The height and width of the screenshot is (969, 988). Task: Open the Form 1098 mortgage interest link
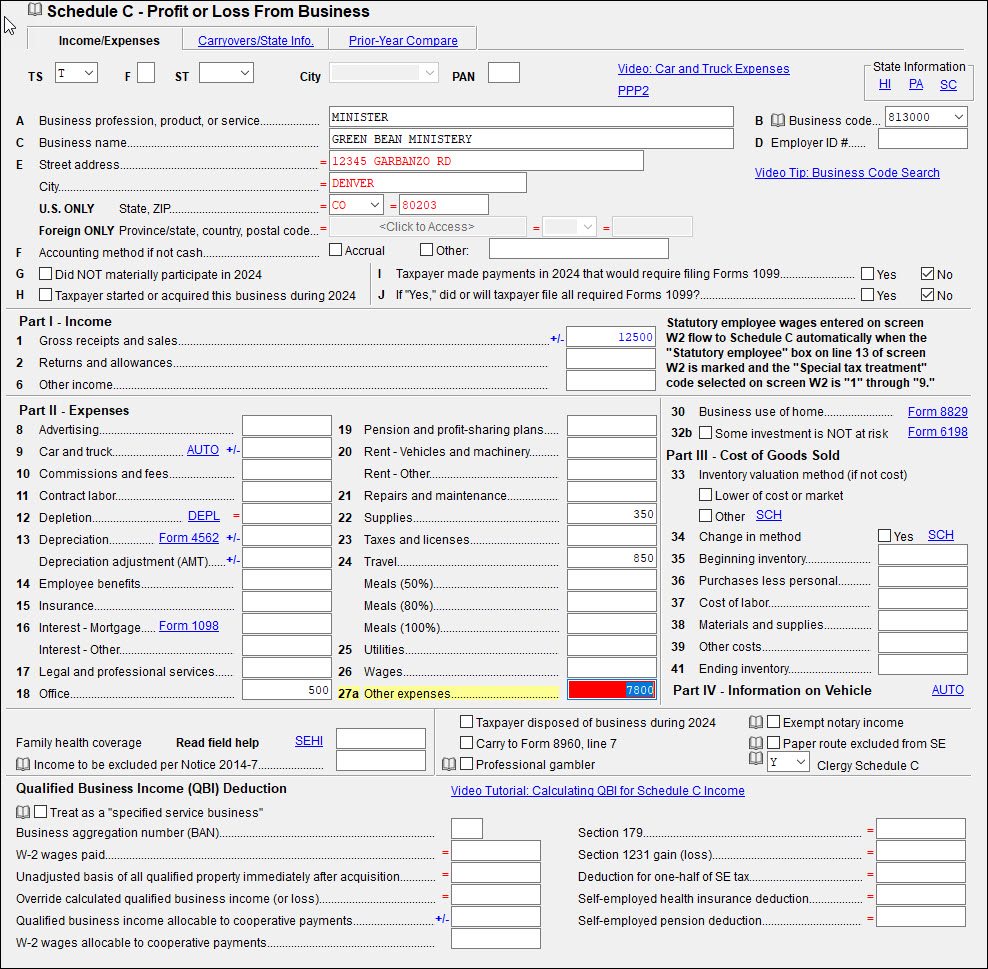(x=189, y=626)
